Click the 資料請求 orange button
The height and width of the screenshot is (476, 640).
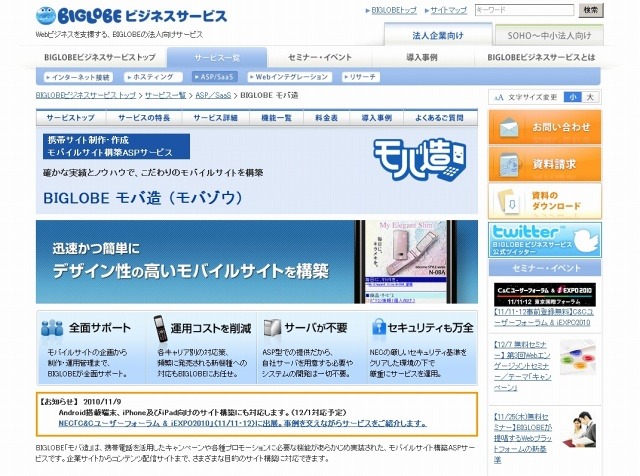545,164
